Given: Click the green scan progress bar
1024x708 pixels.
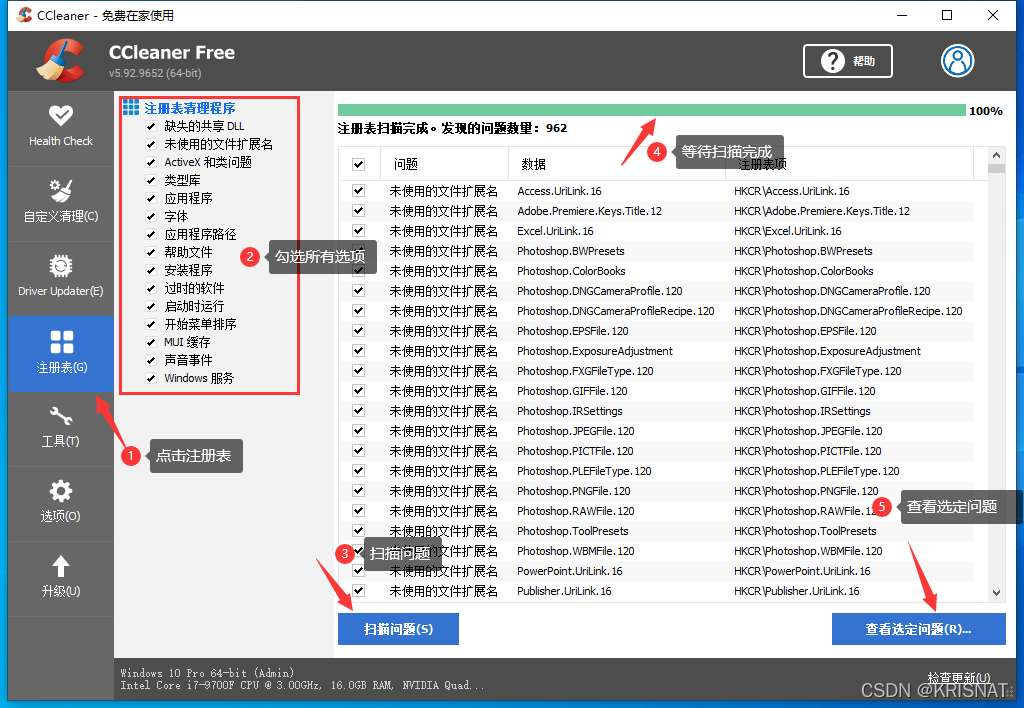Looking at the screenshot, I should pos(650,105).
